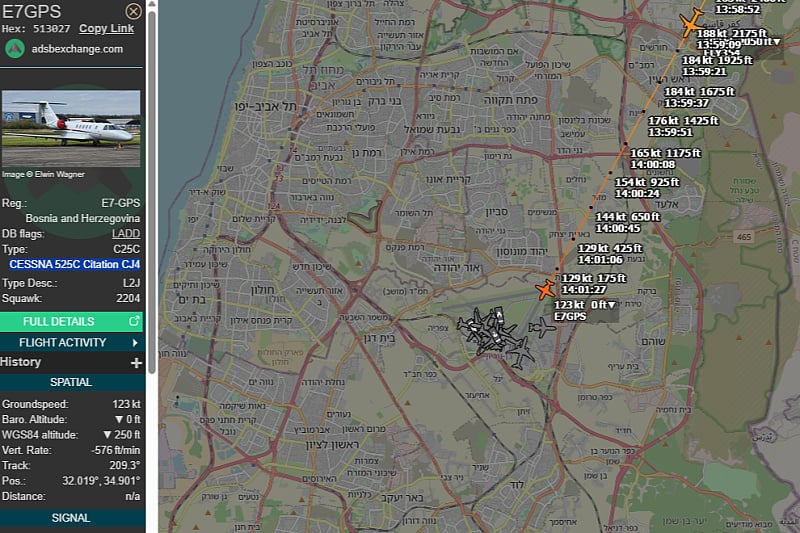The width and height of the screenshot is (800, 533).
Task: Open the aircraft photo thumbnail
Action: tap(71, 128)
